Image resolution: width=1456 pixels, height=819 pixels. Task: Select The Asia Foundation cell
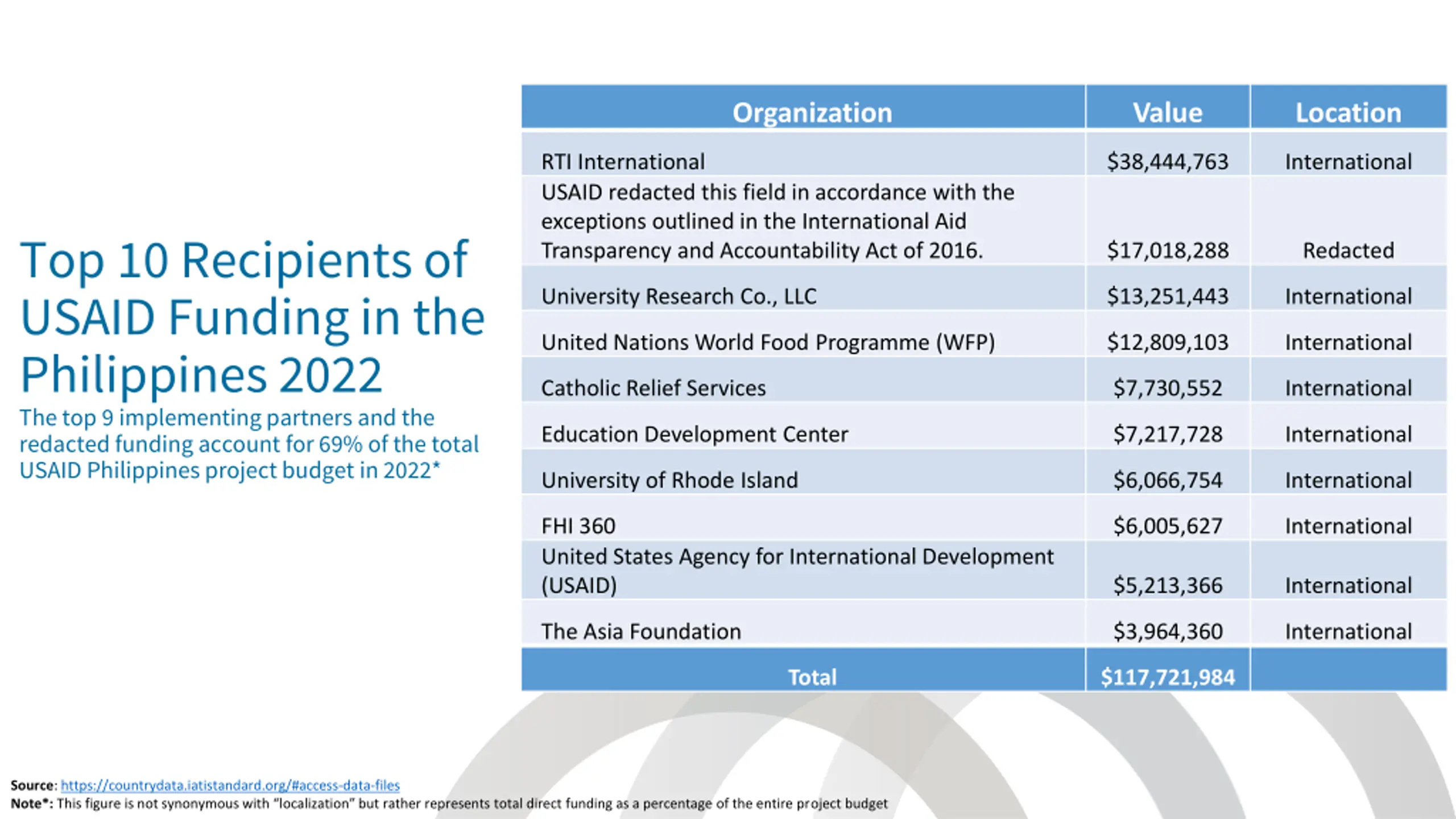click(x=641, y=631)
